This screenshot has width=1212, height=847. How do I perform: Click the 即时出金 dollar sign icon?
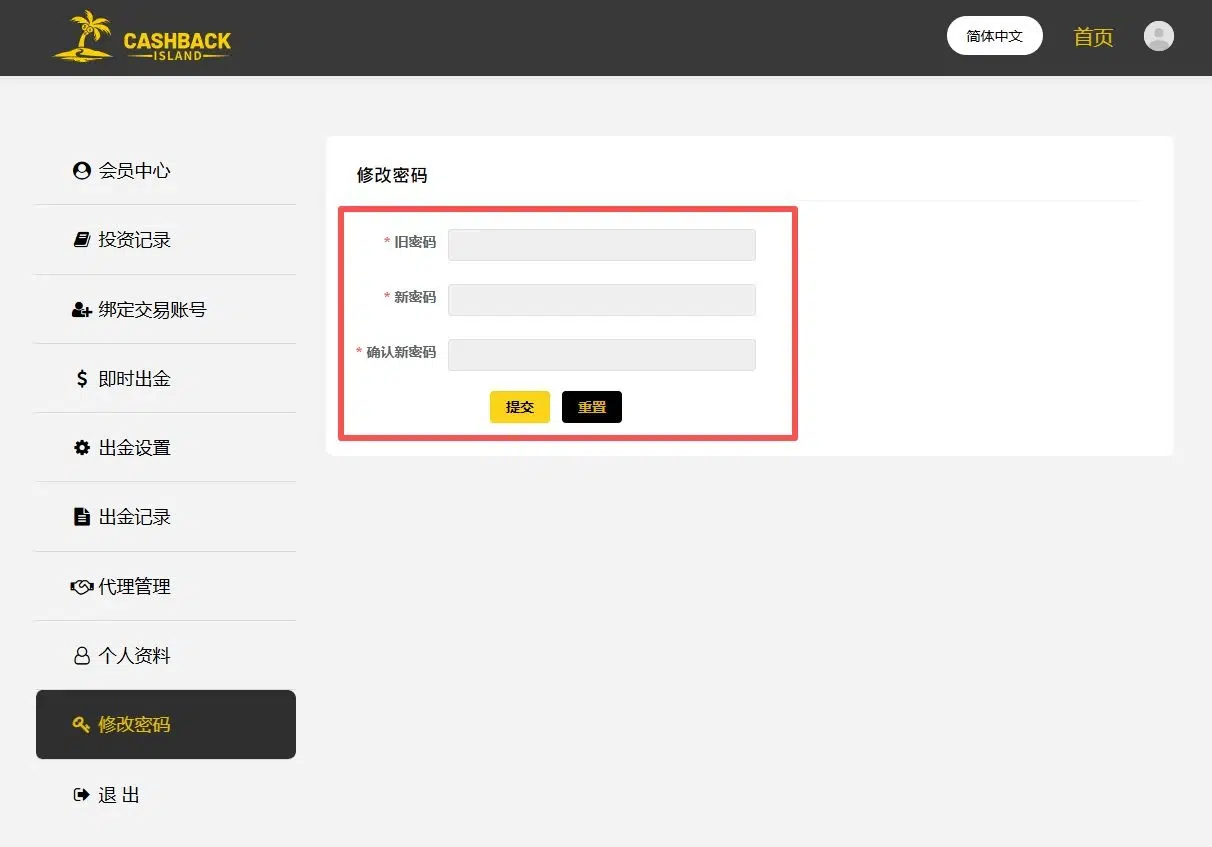[x=82, y=379]
